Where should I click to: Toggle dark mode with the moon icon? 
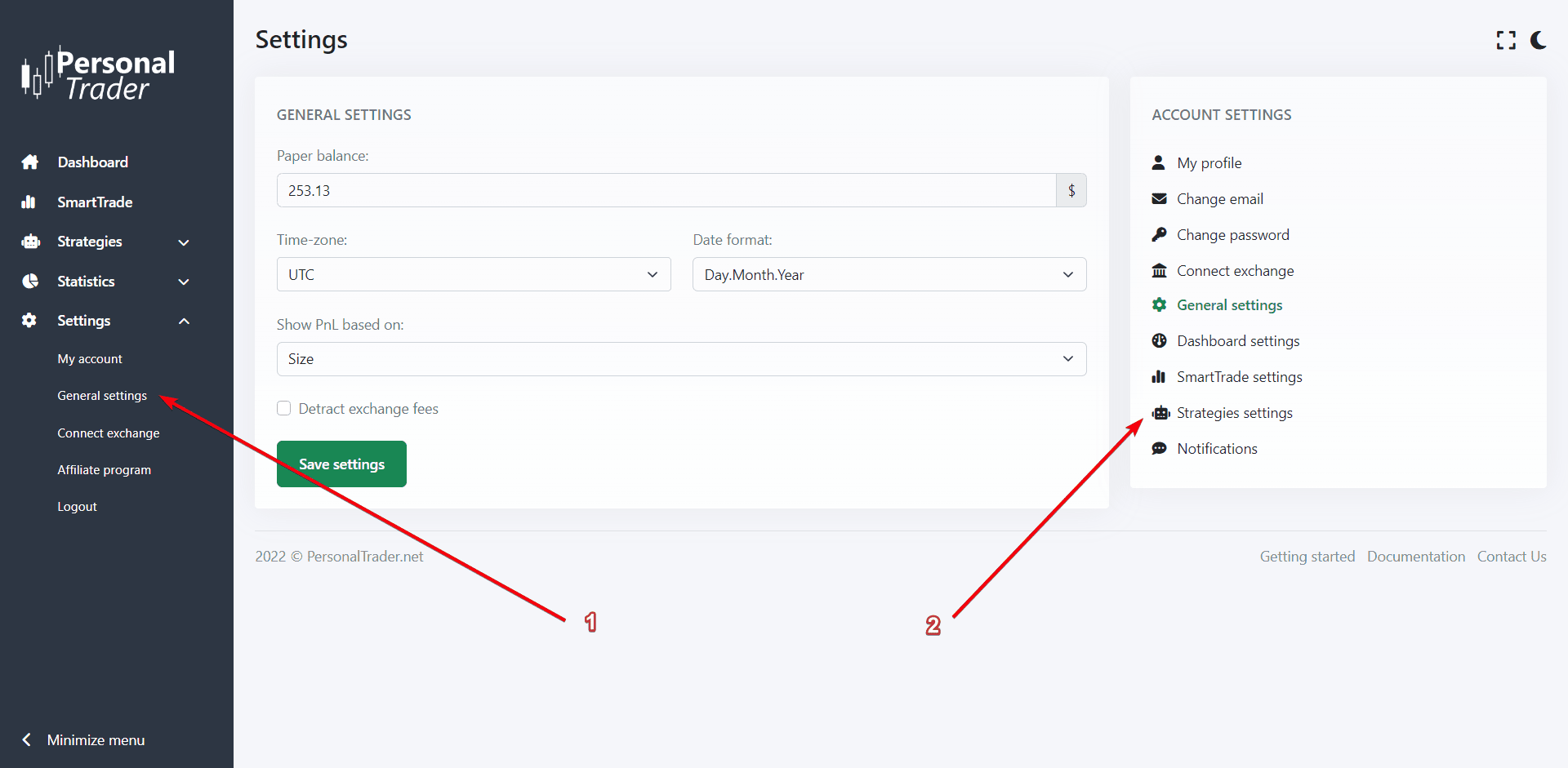tap(1538, 40)
